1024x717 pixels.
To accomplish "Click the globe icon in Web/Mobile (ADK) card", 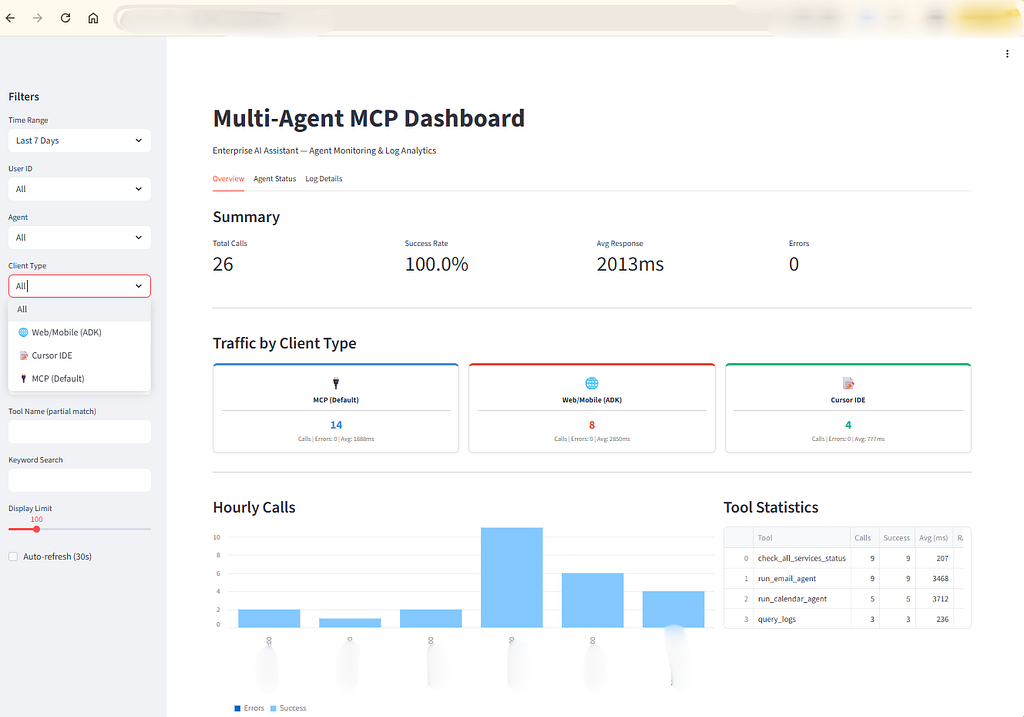I will coord(592,383).
